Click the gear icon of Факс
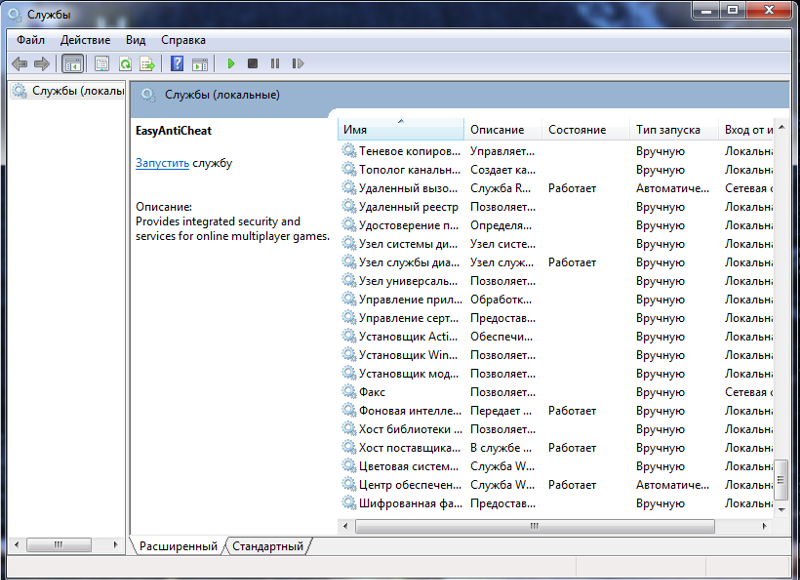 pos(349,391)
